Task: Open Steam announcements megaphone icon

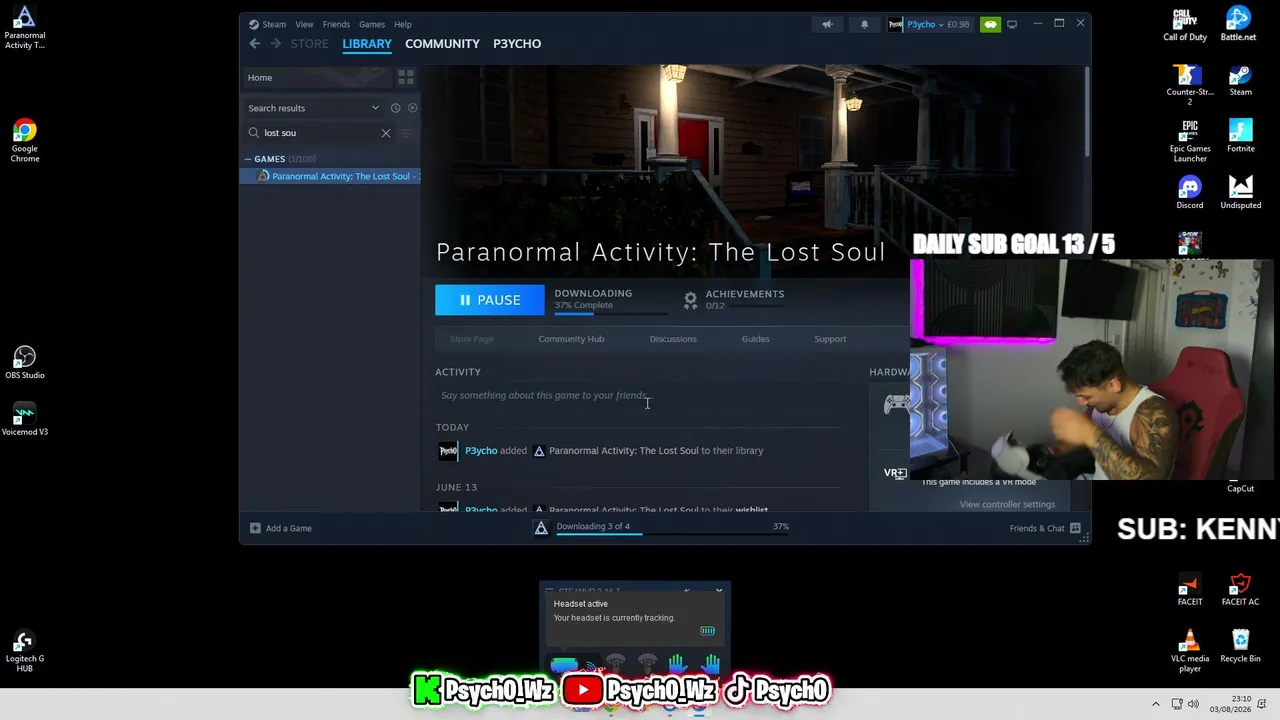Action: (x=827, y=24)
